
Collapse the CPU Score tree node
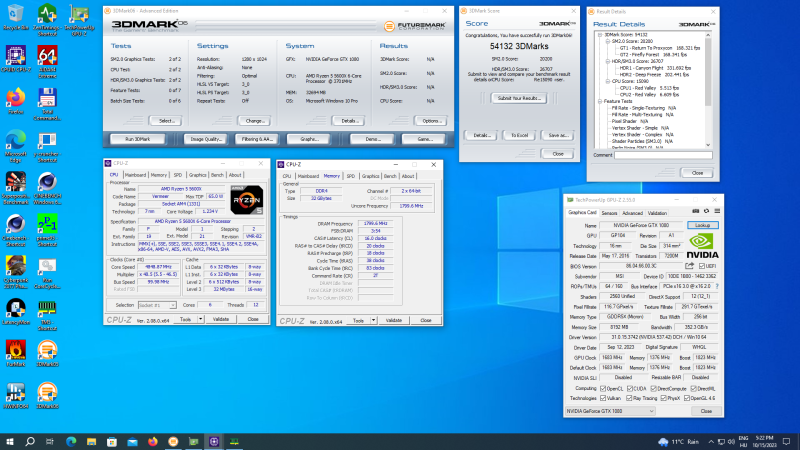point(608,81)
